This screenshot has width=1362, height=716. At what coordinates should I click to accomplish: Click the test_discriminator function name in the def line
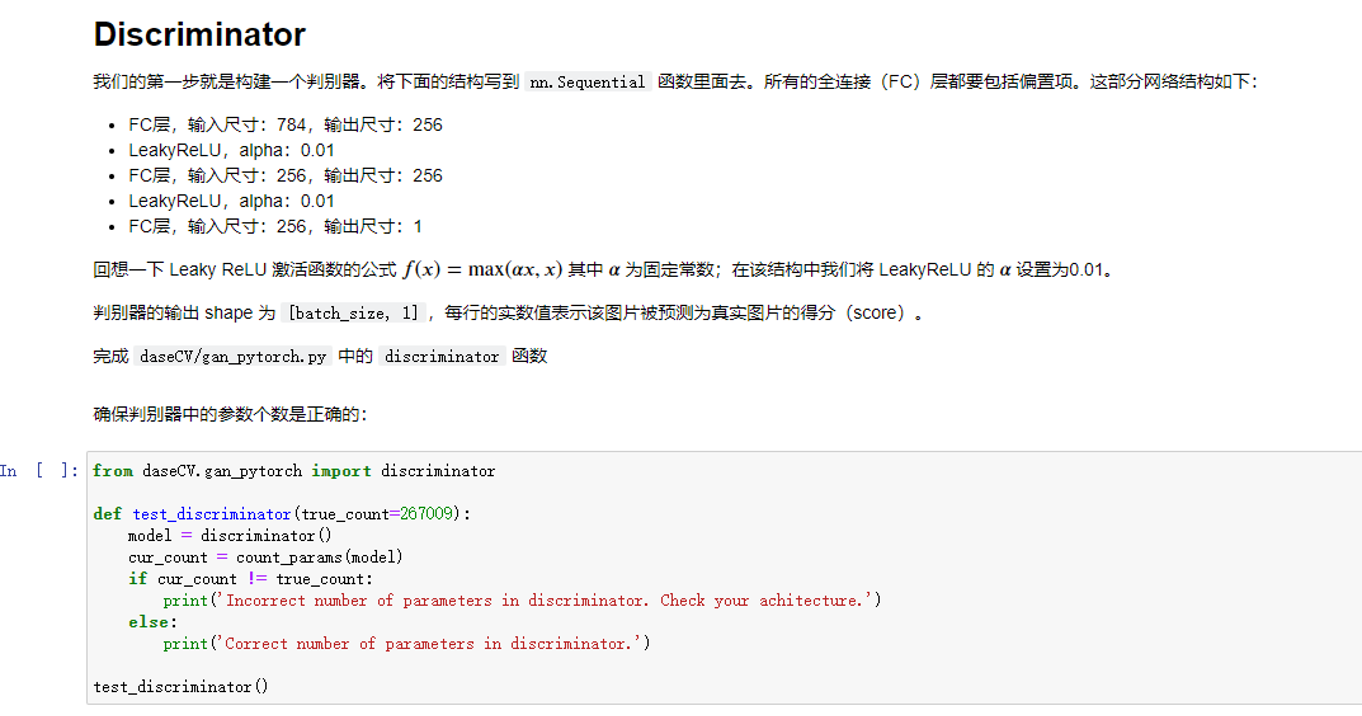coord(211,514)
